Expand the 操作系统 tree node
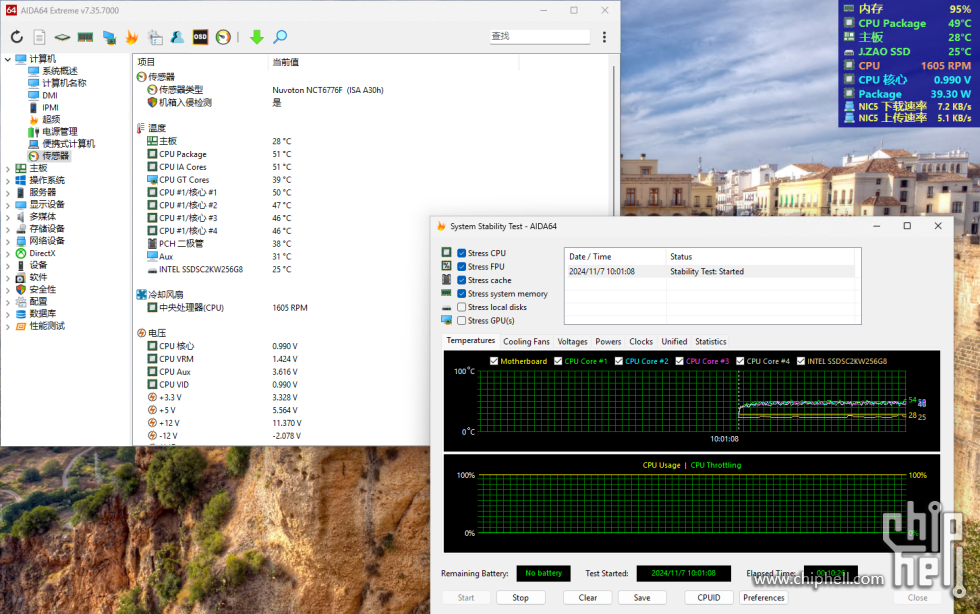 pyautogui.click(x=8, y=181)
